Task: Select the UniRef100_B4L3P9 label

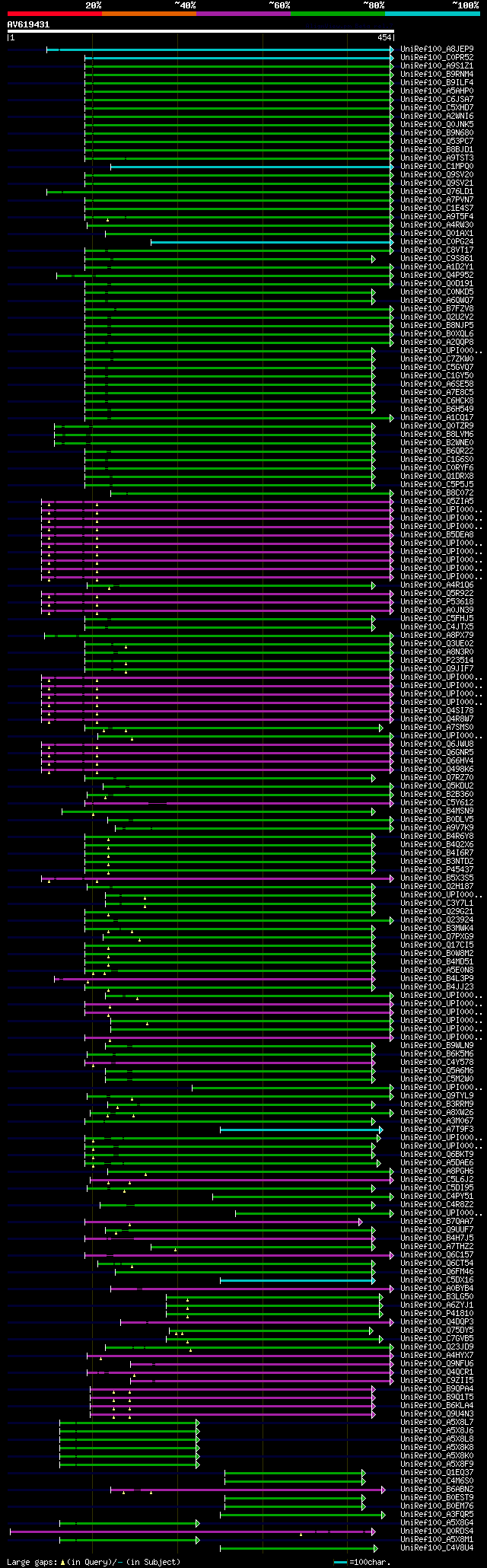Action: (x=437, y=979)
